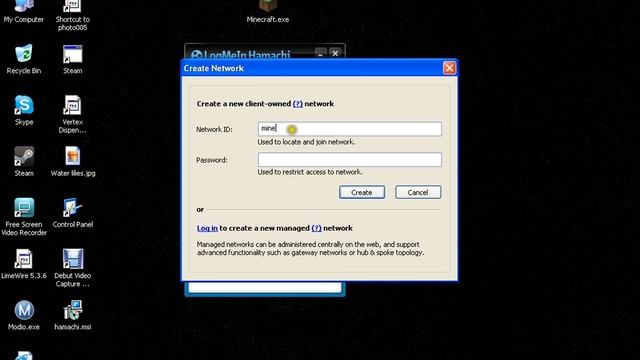The height and width of the screenshot is (360, 640).
Task: Select the hamachi.msi installer icon
Action: point(73,310)
